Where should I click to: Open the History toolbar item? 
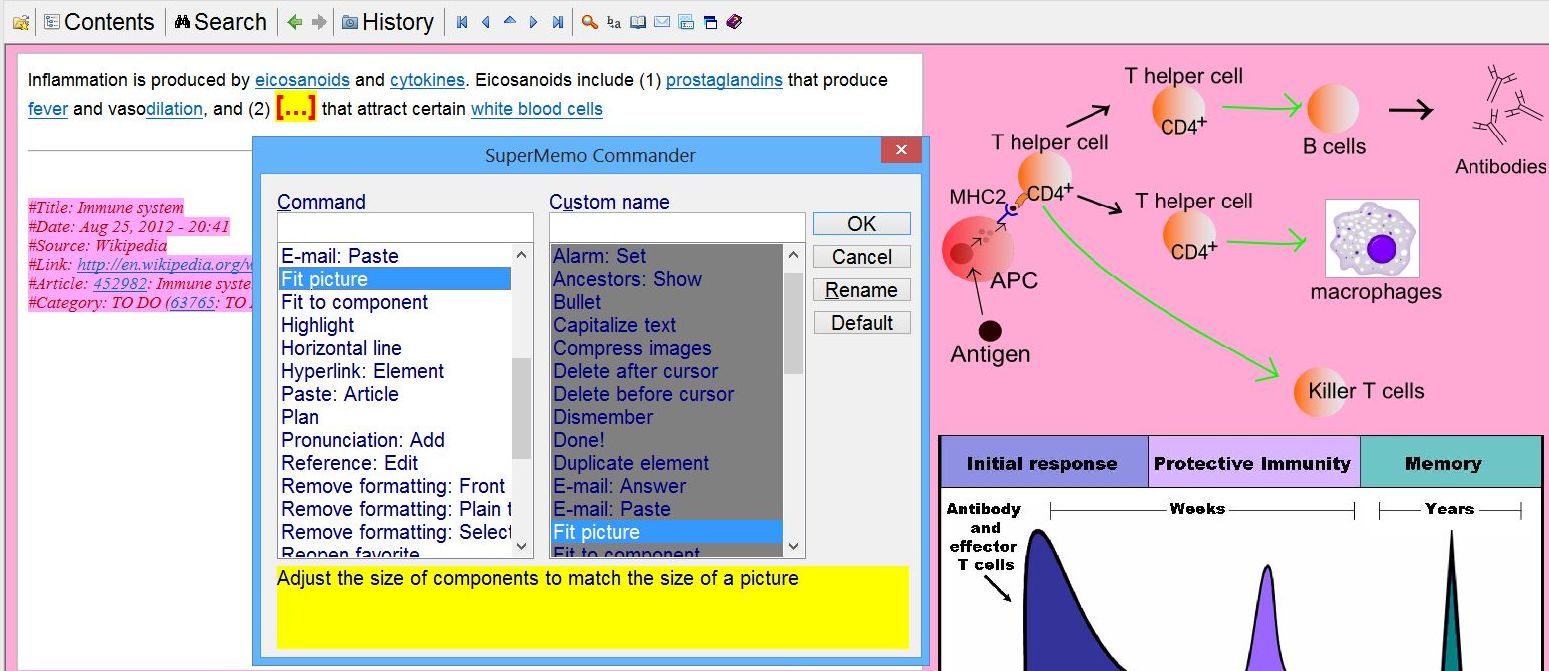click(387, 22)
